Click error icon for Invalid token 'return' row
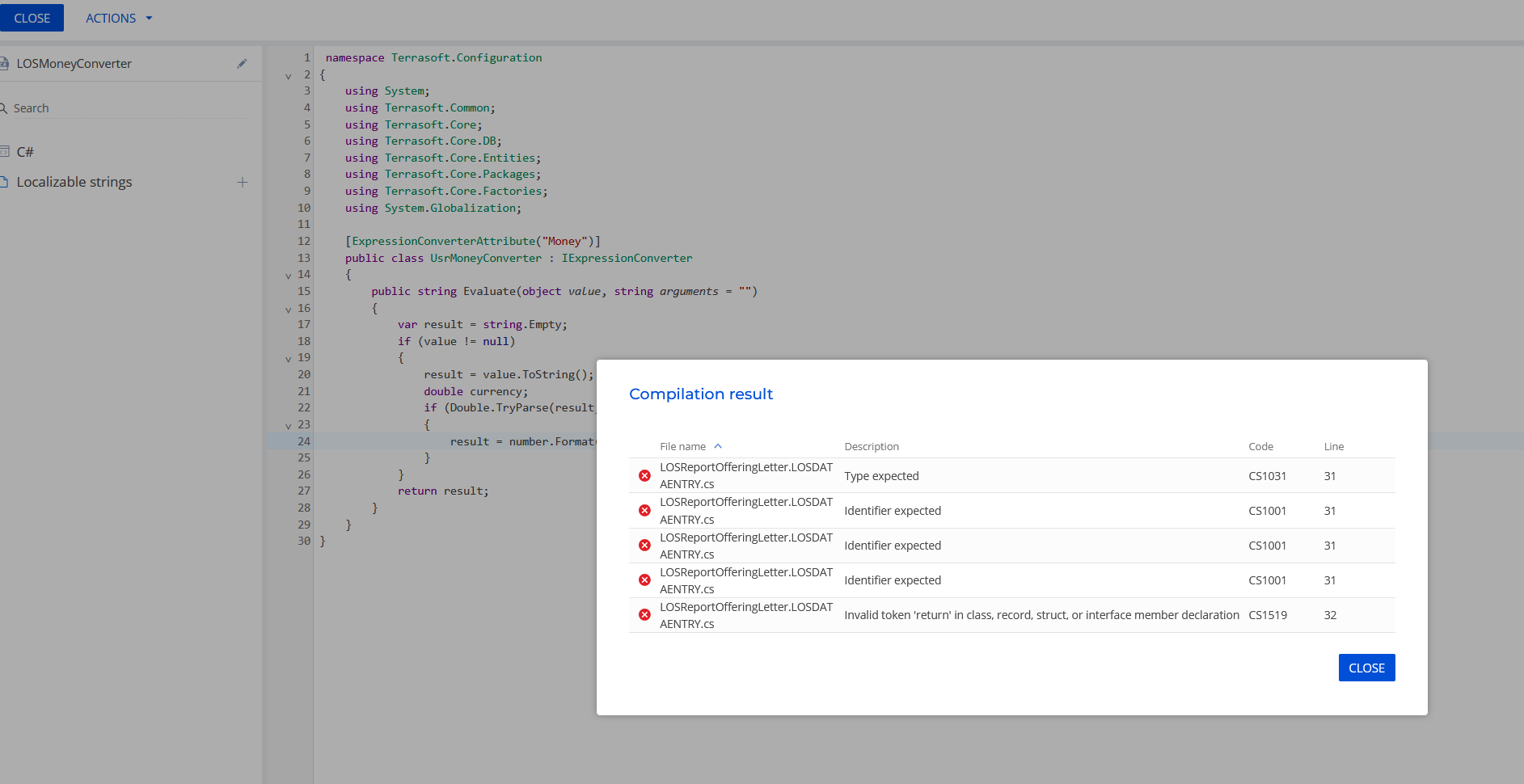This screenshot has width=1524, height=784. (x=644, y=614)
